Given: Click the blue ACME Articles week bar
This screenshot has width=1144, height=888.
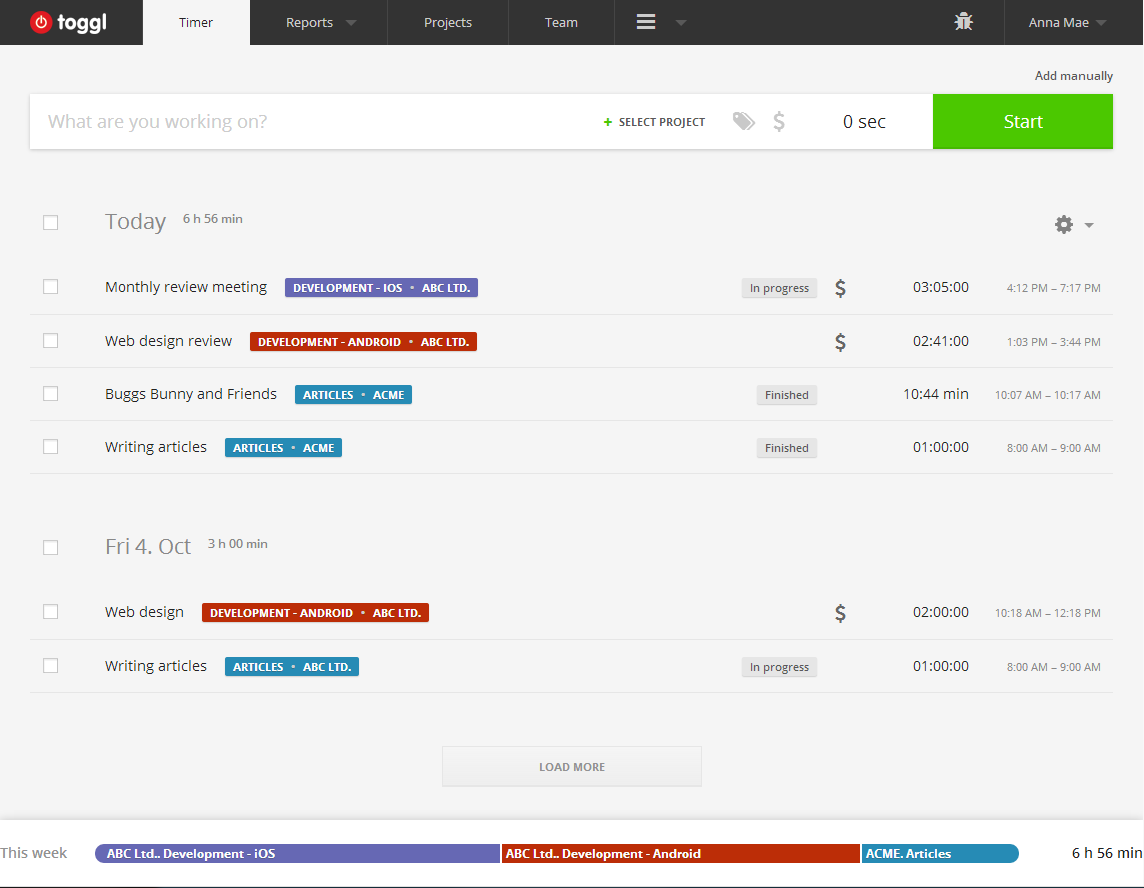Looking at the screenshot, I should pos(940,854).
